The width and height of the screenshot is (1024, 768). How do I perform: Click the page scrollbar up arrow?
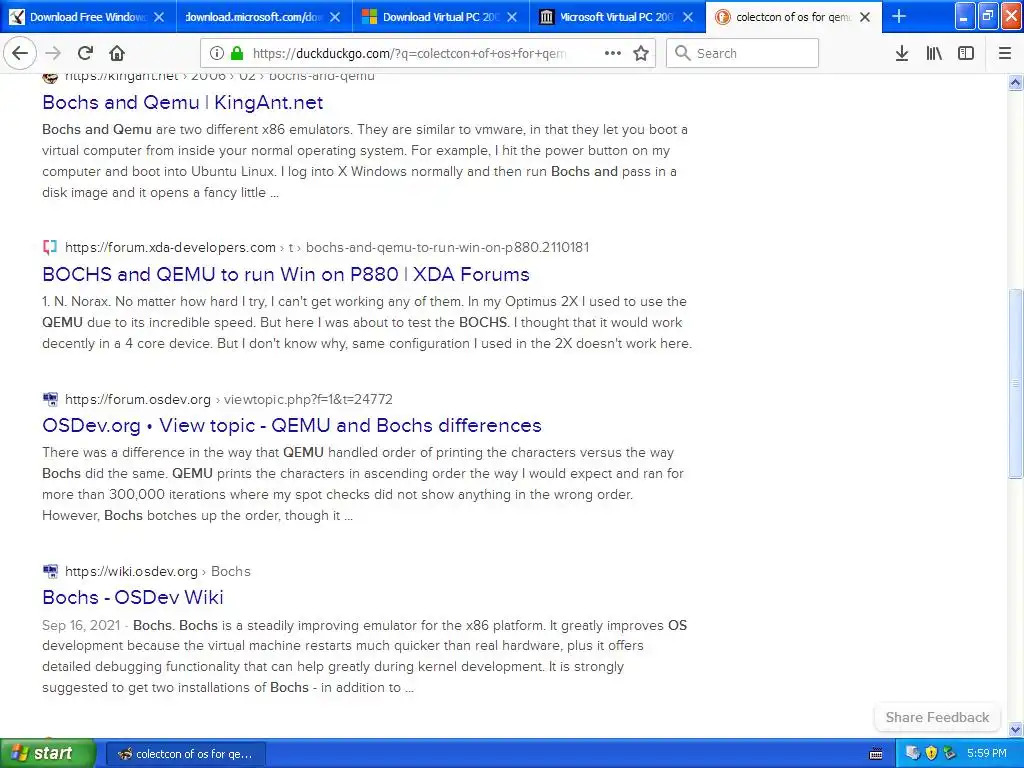(x=1016, y=82)
